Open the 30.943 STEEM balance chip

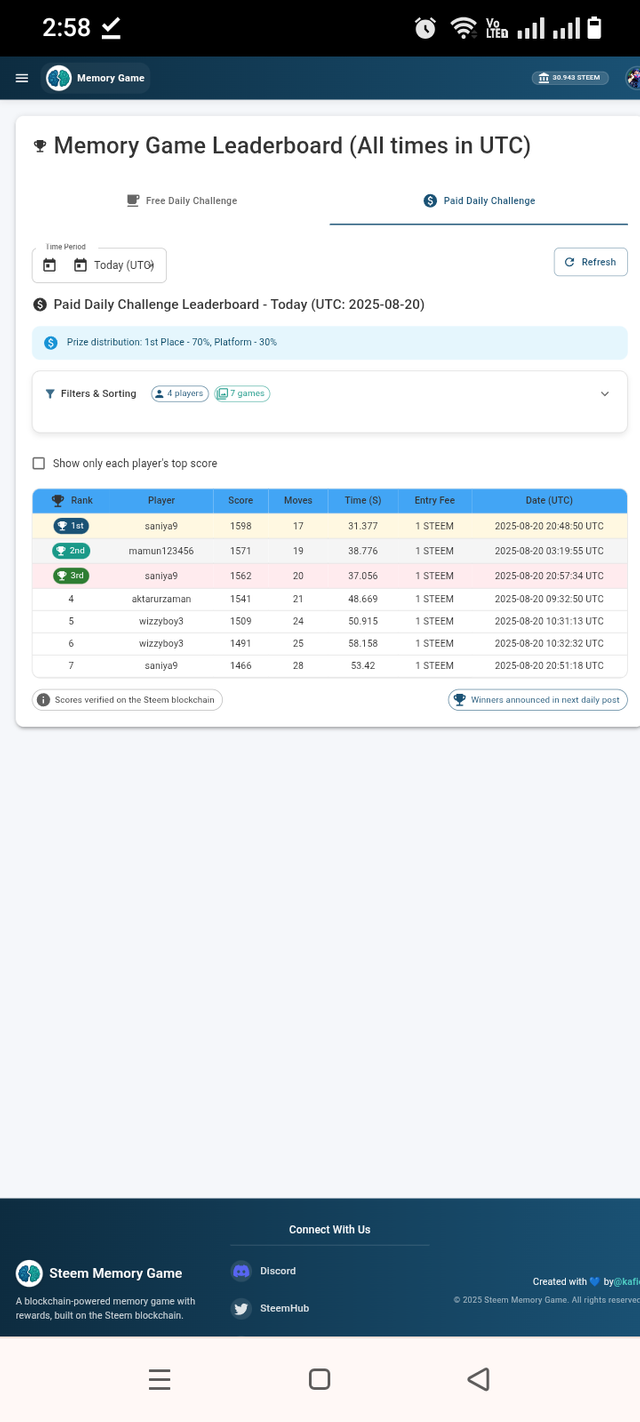[571, 78]
